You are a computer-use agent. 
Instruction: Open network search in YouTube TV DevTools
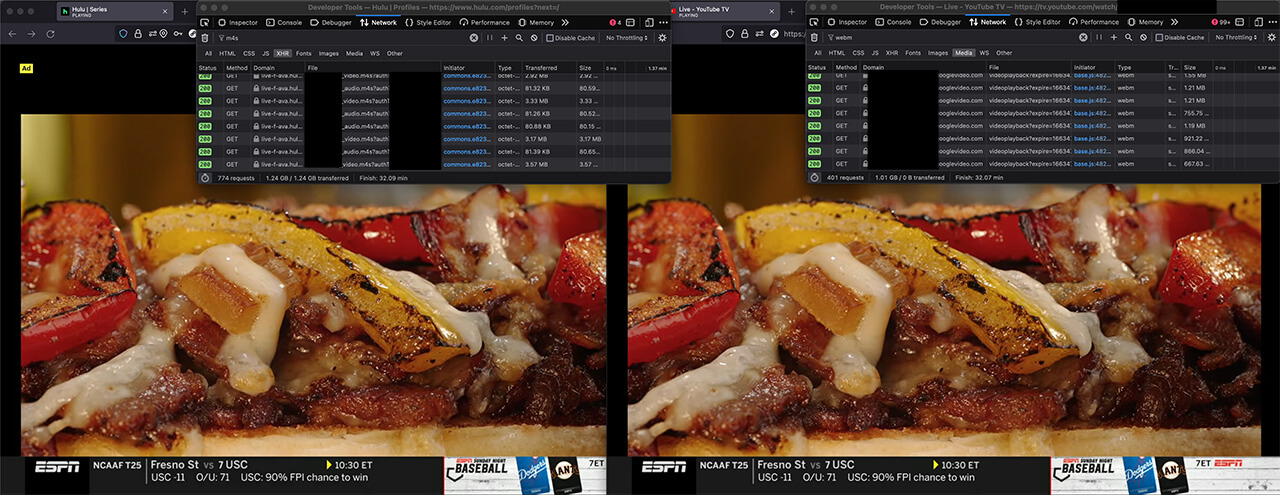point(1129,38)
